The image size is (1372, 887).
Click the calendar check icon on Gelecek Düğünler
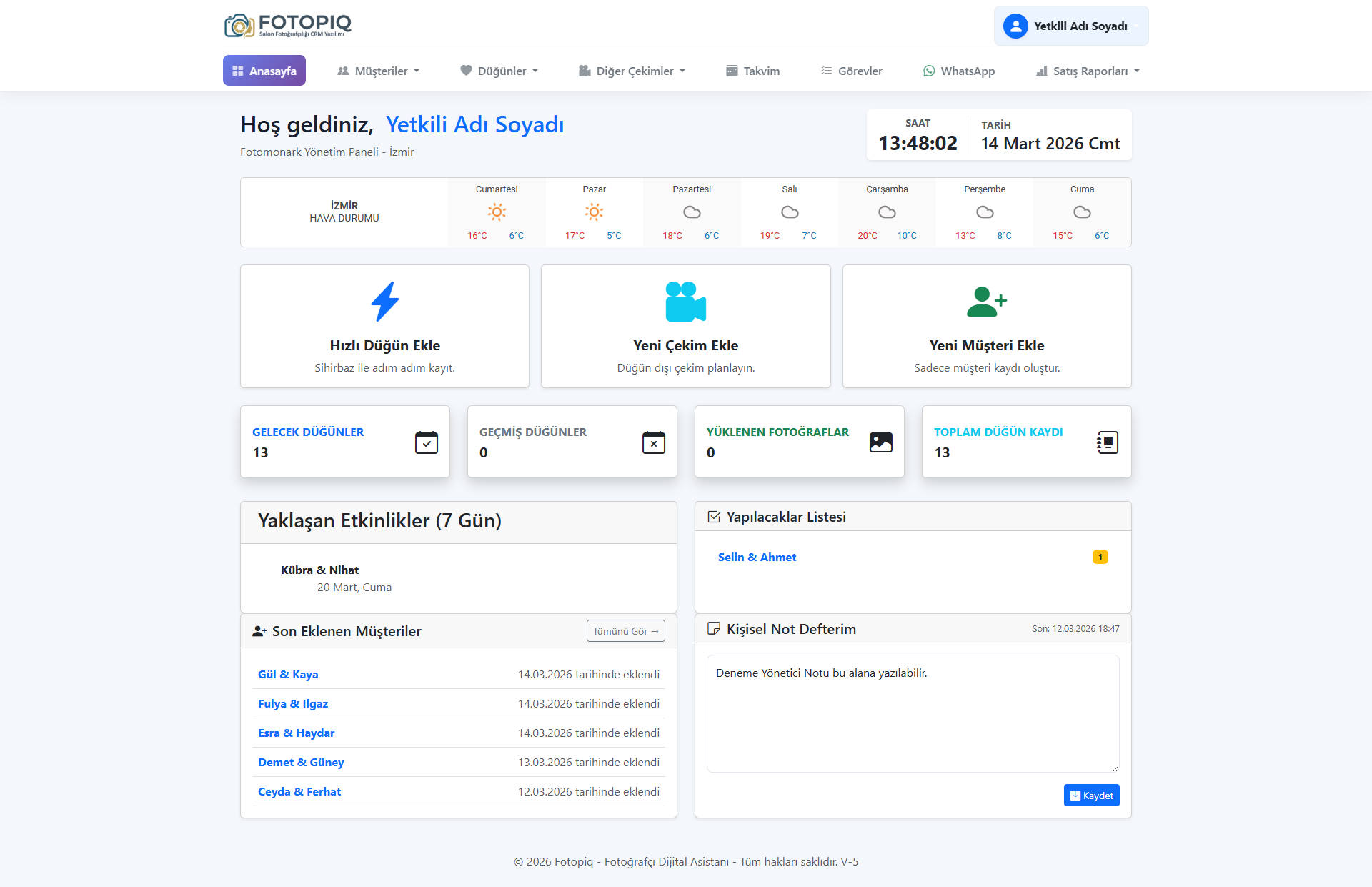427,442
